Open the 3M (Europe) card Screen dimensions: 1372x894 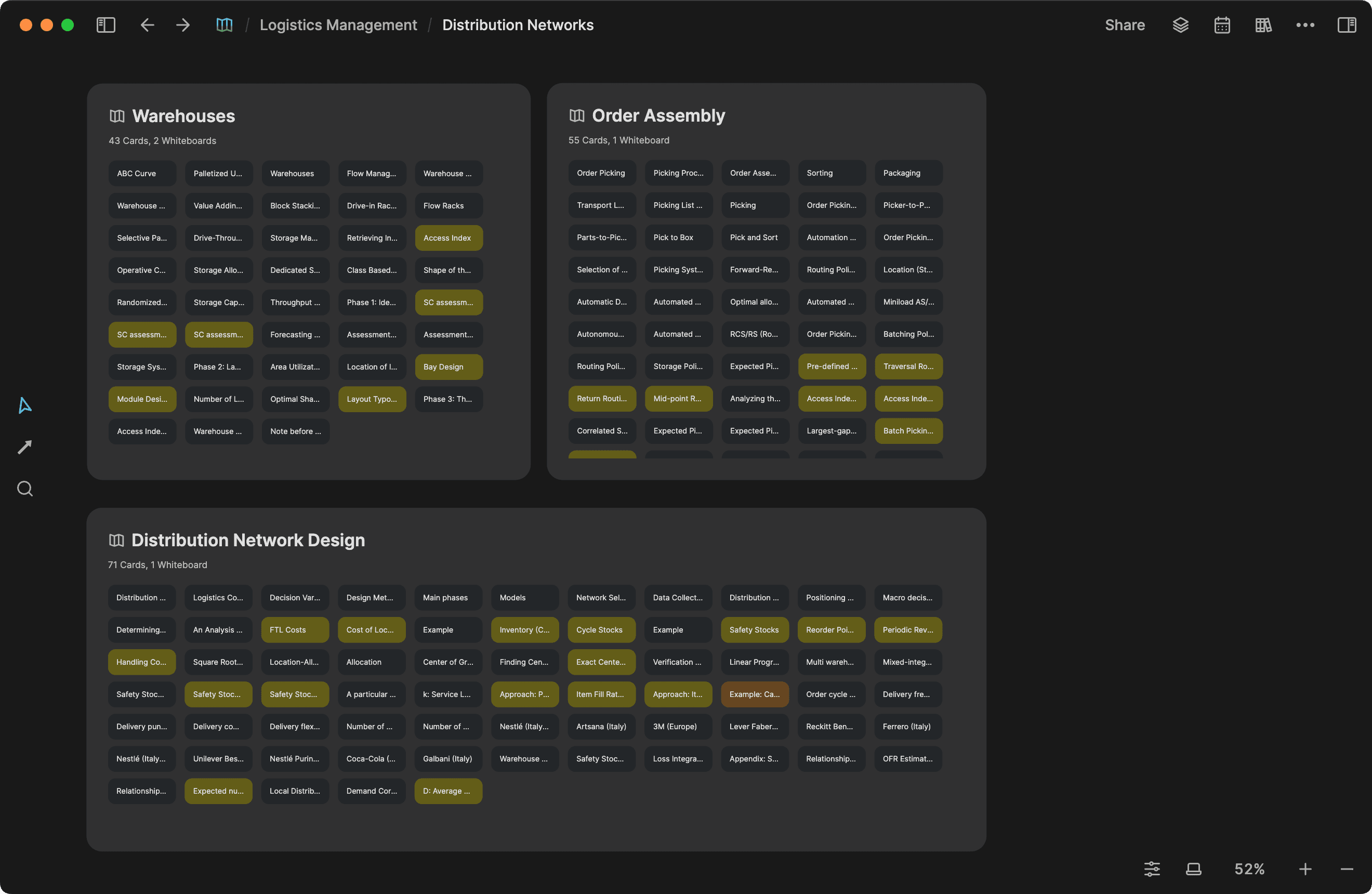pyautogui.click(x=678, y=727)
